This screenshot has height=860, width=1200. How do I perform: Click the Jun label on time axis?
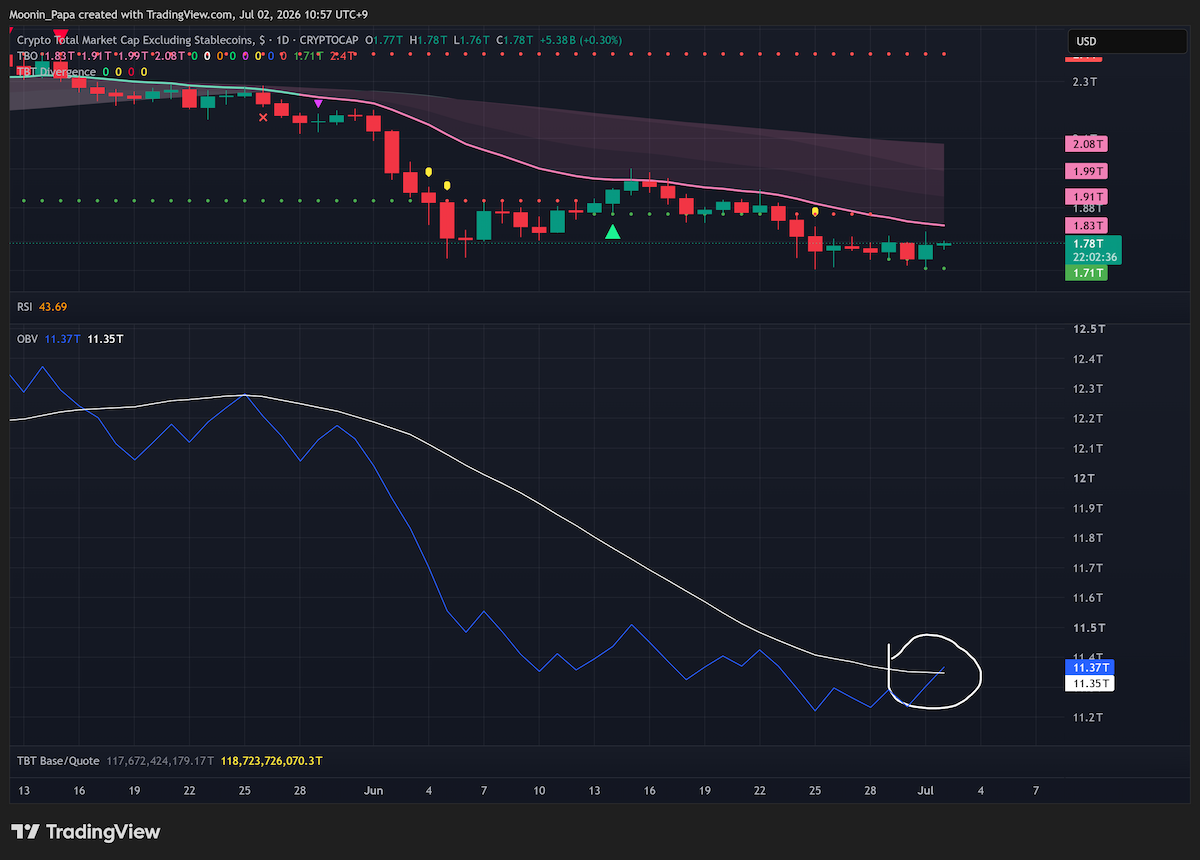[374, 790]
